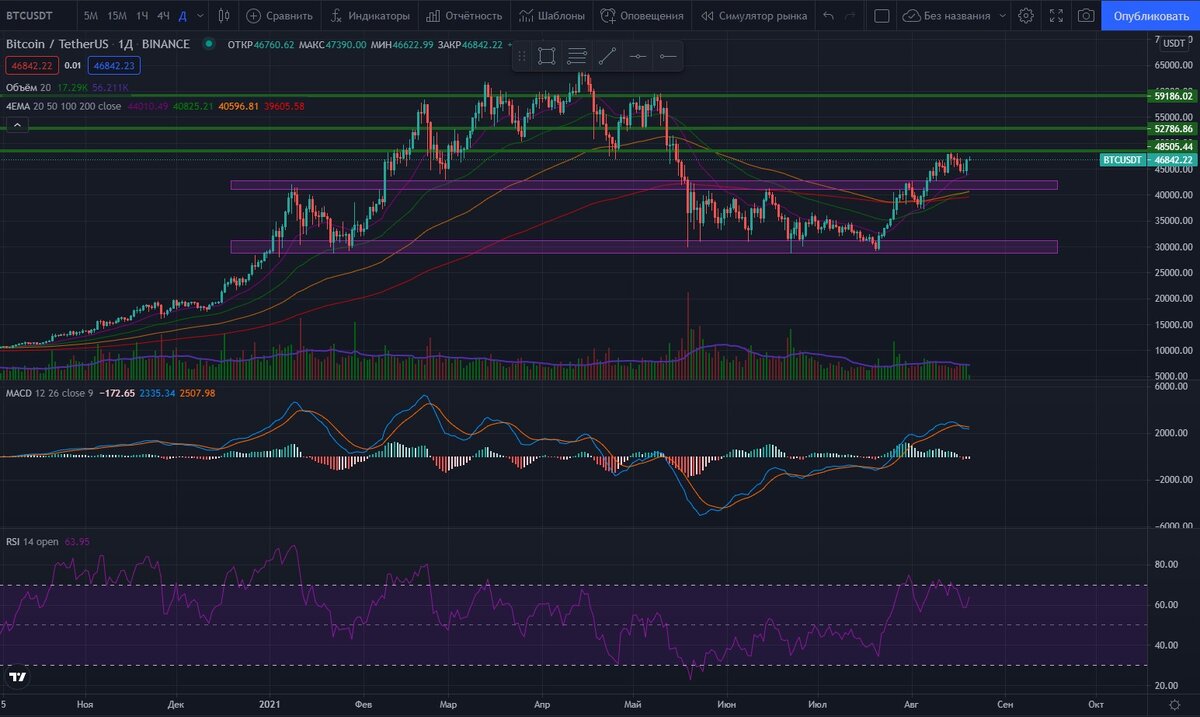This screenshot has width=1200, height=717.
Task: Click the drawing toolbar drag handle
Action: (x=521, y=56)
